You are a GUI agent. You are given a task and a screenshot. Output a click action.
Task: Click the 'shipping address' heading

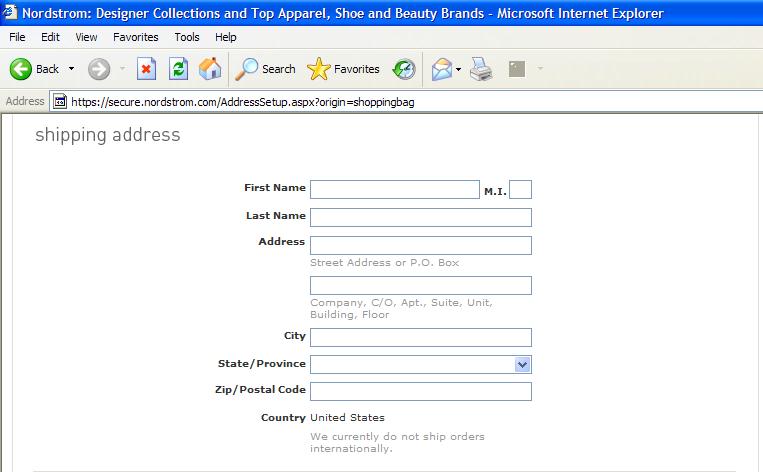click(108, 135)
